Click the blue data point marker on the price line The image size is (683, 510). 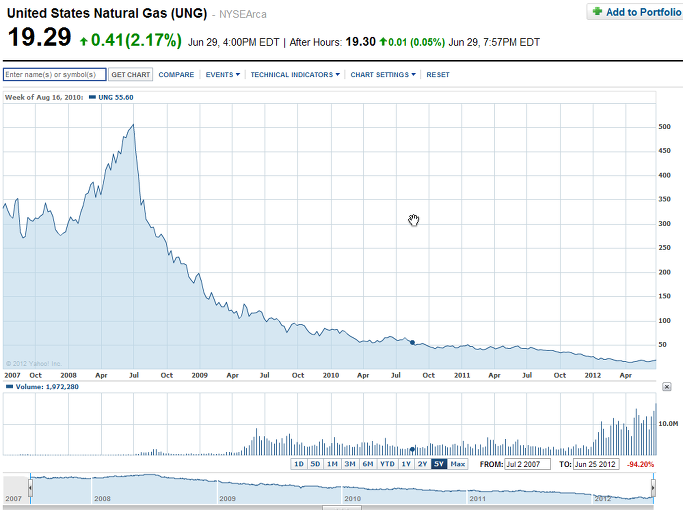[413, 343]
